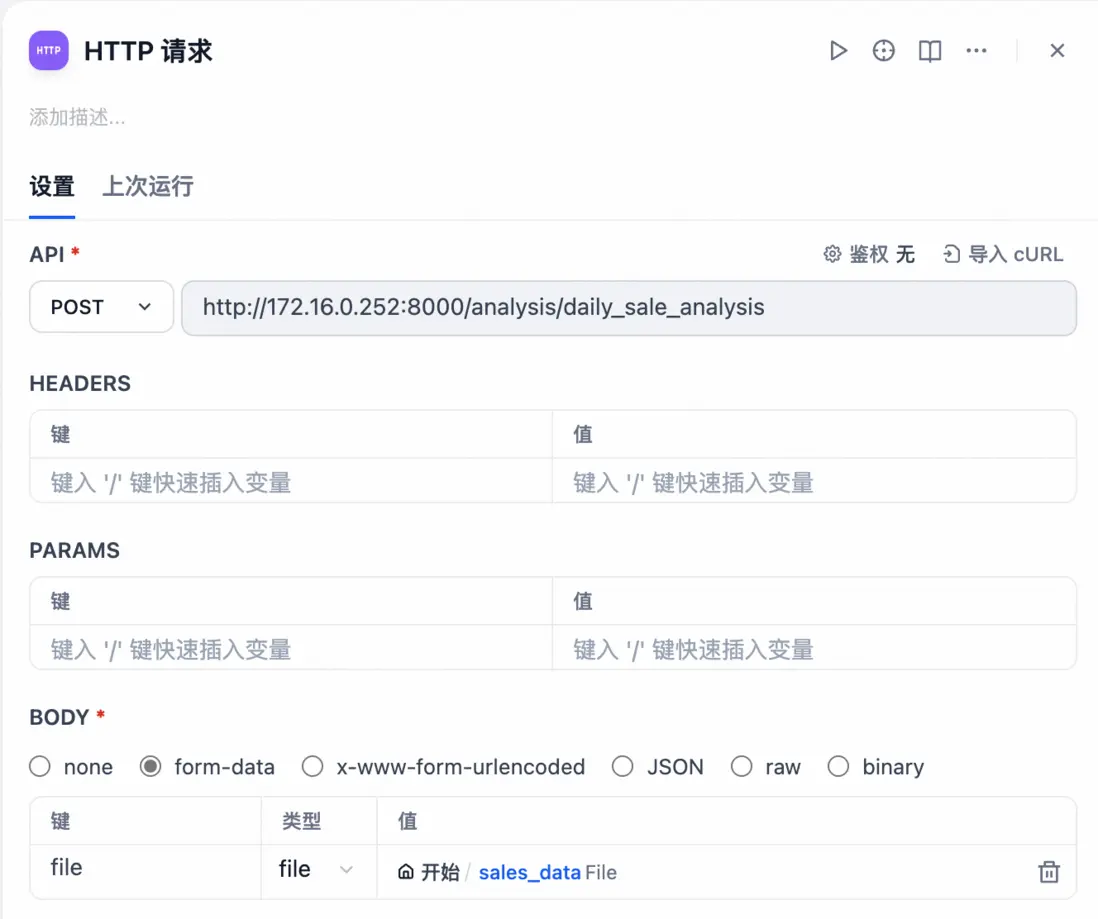This screenshot has width=1098, height=919.
Task: Click the HTTP 请求 title text
Action: [x=148, y=51]
